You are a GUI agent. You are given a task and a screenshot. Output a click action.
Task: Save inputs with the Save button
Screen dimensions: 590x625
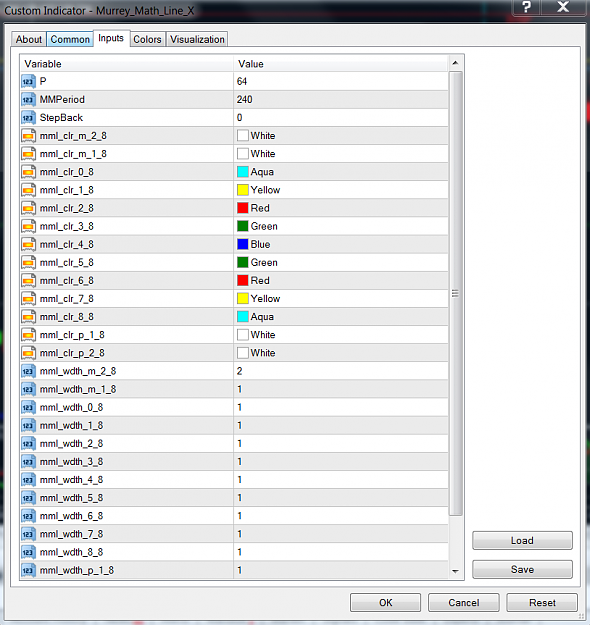pyautogui.click(x=522, y=570)
